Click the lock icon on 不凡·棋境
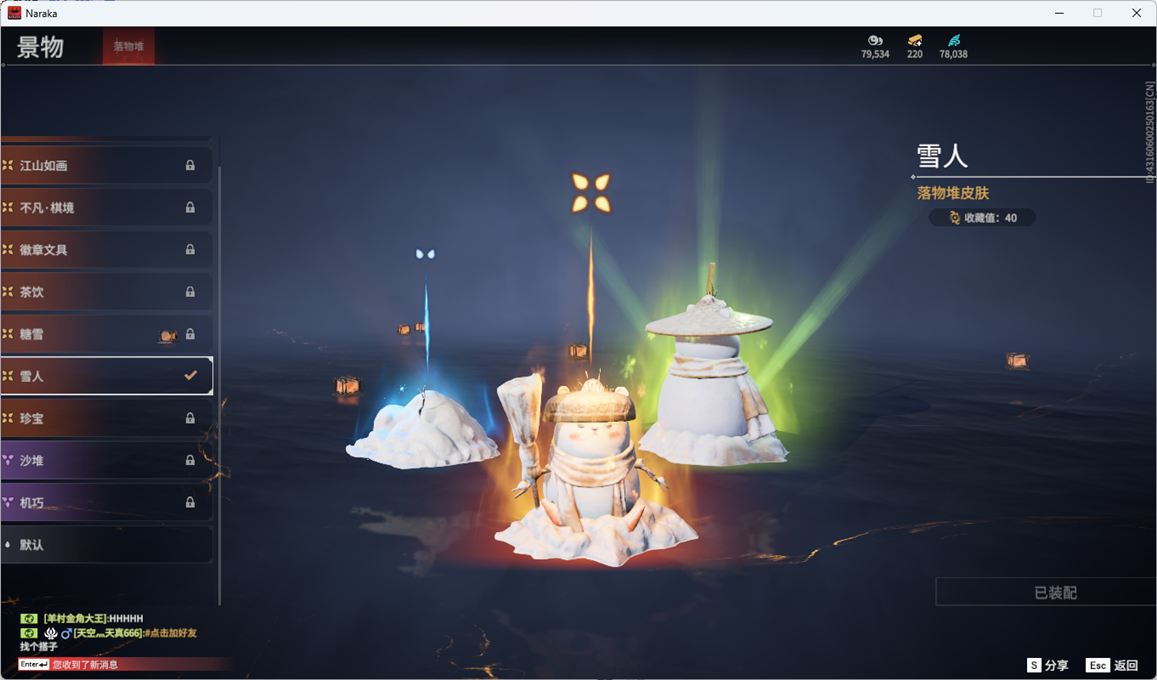 pyautogui.click(x=190, y=207)
